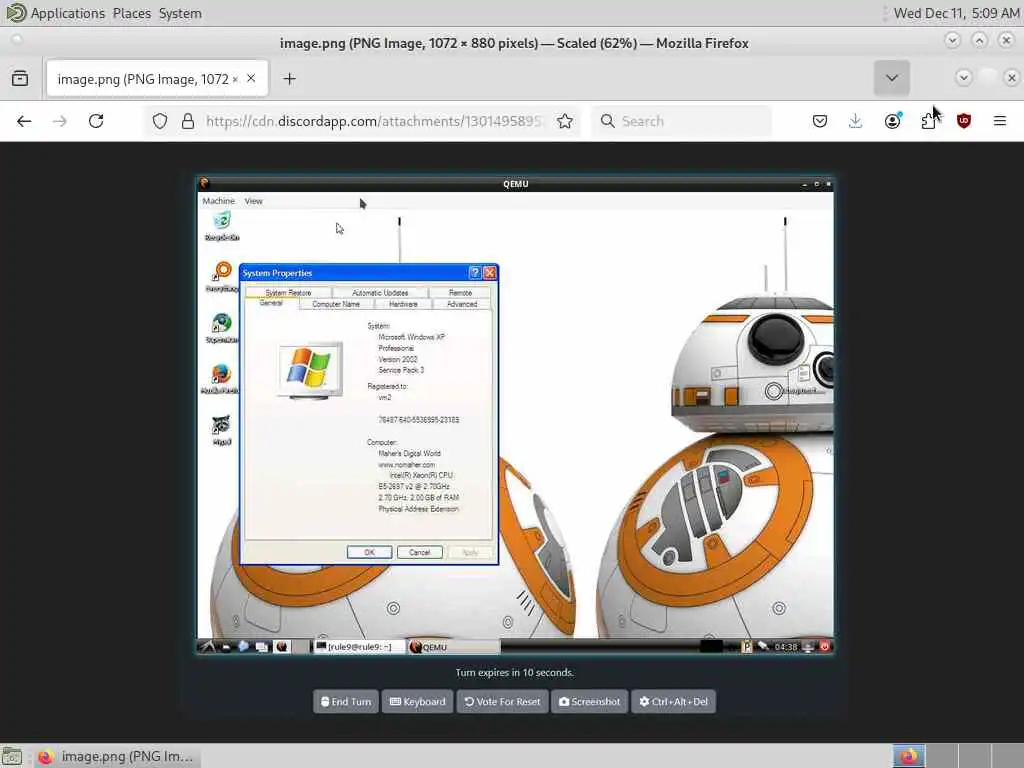Open the extensions puzzle-piece menu
The image size is (1024, 768).
click(x=928, y=121)
